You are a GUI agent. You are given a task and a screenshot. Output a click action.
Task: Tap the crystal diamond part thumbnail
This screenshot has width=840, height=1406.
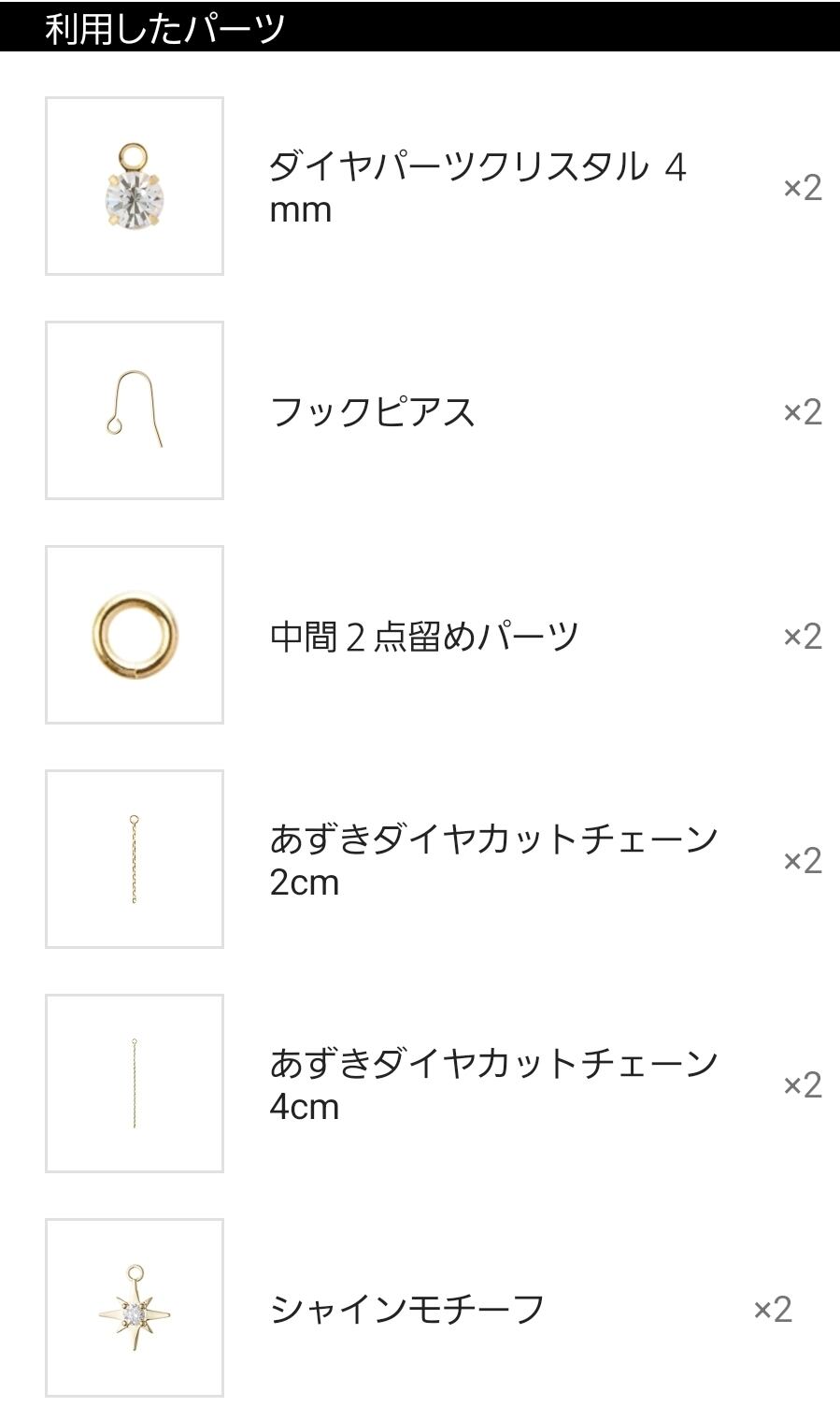coord(135,186)
